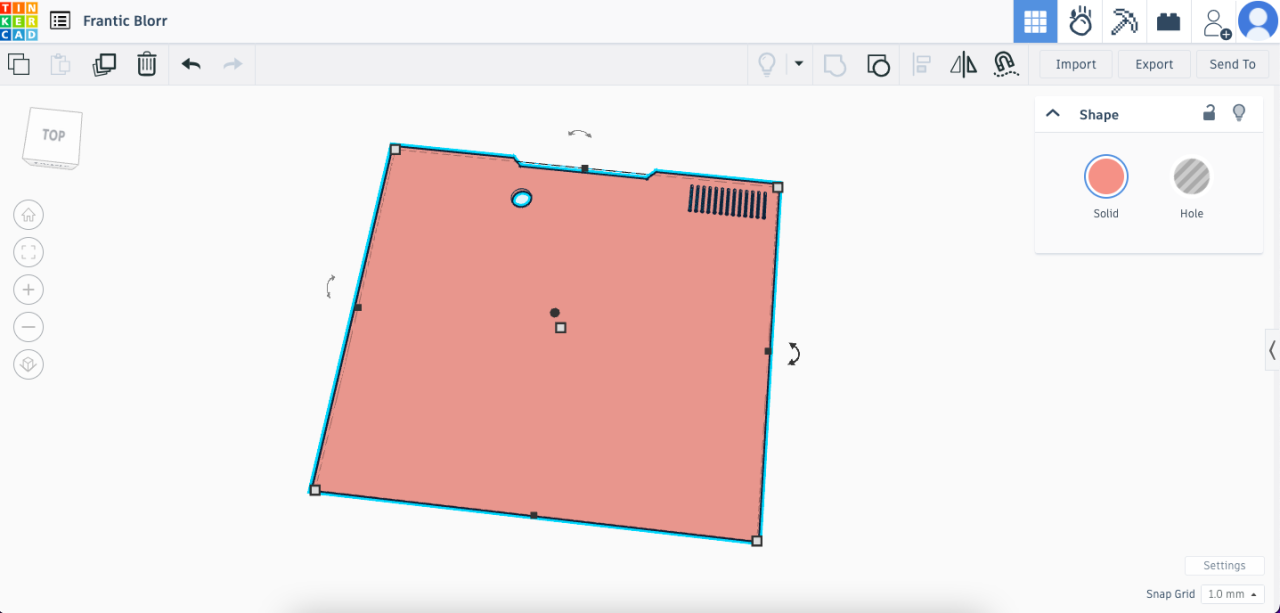Open the Align tool
The height and width of the screenshot is (613, 1280).
922,65
